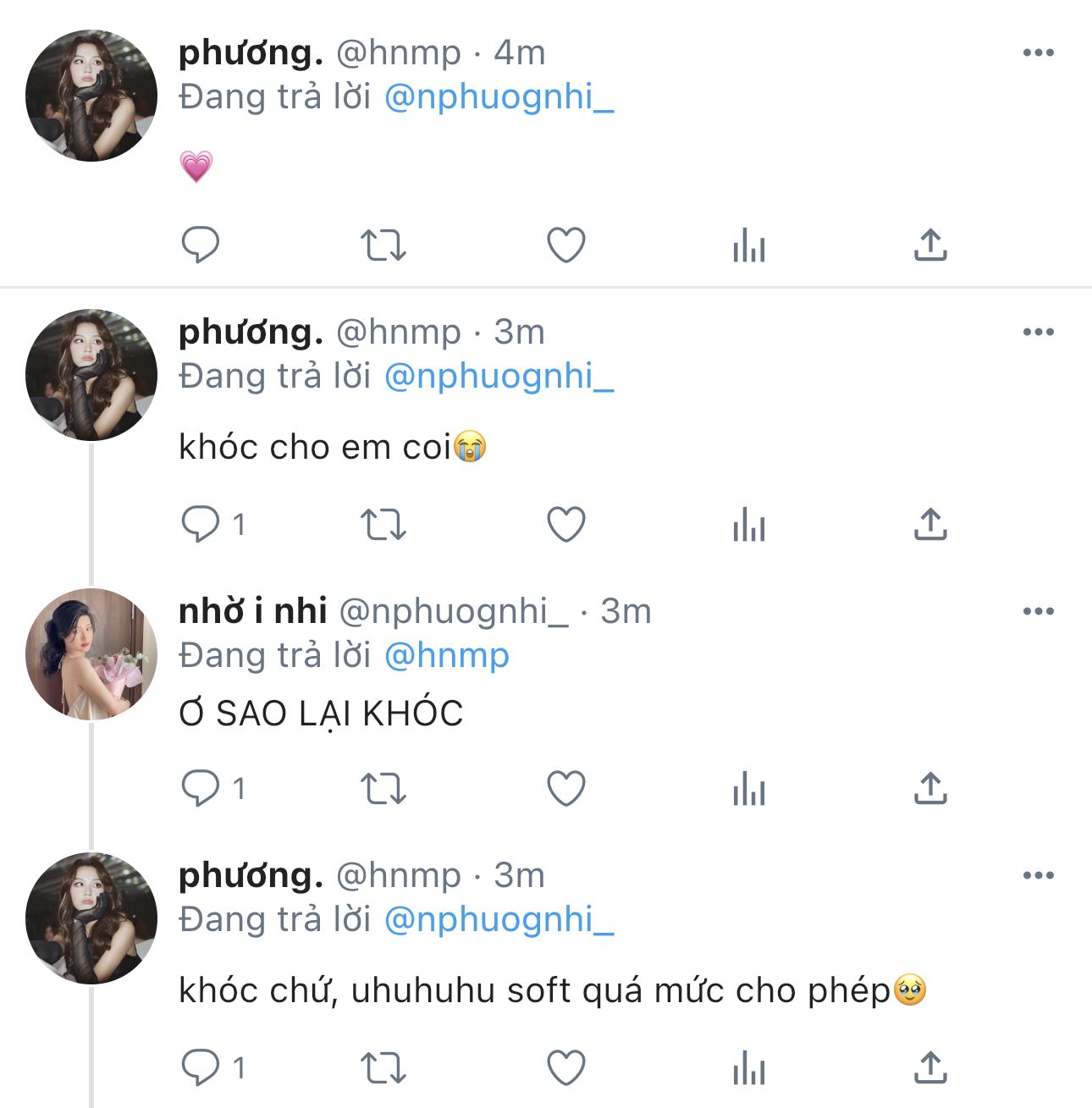Retweet the "soft quá mức cho phép" tweet
Viewport: 1092px width, 1108px height.
pos(383,1068)
